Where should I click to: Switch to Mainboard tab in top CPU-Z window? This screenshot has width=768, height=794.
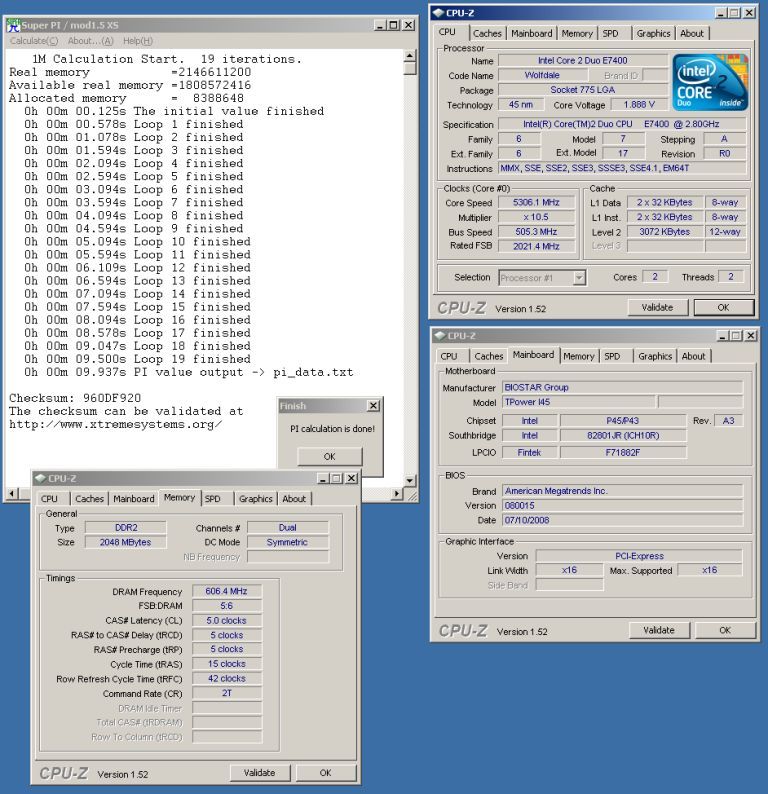tap(532, 33)
